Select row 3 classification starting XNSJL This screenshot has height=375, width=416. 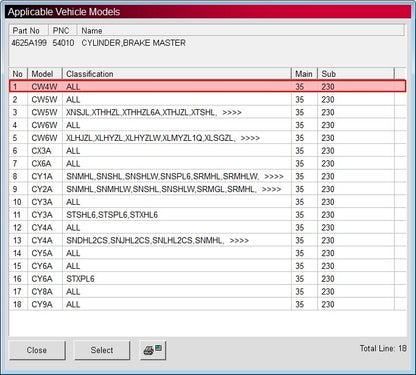[207, 112]
